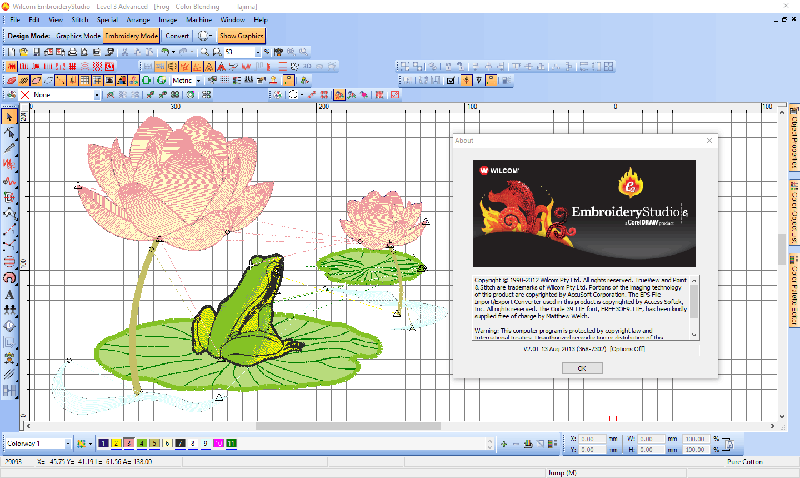Select the red horseshoe-shaped tool in the toolbox
Image resolution: width=800 pixels, height=478 pixels.
pyautogui.click(x=9, y=278)
